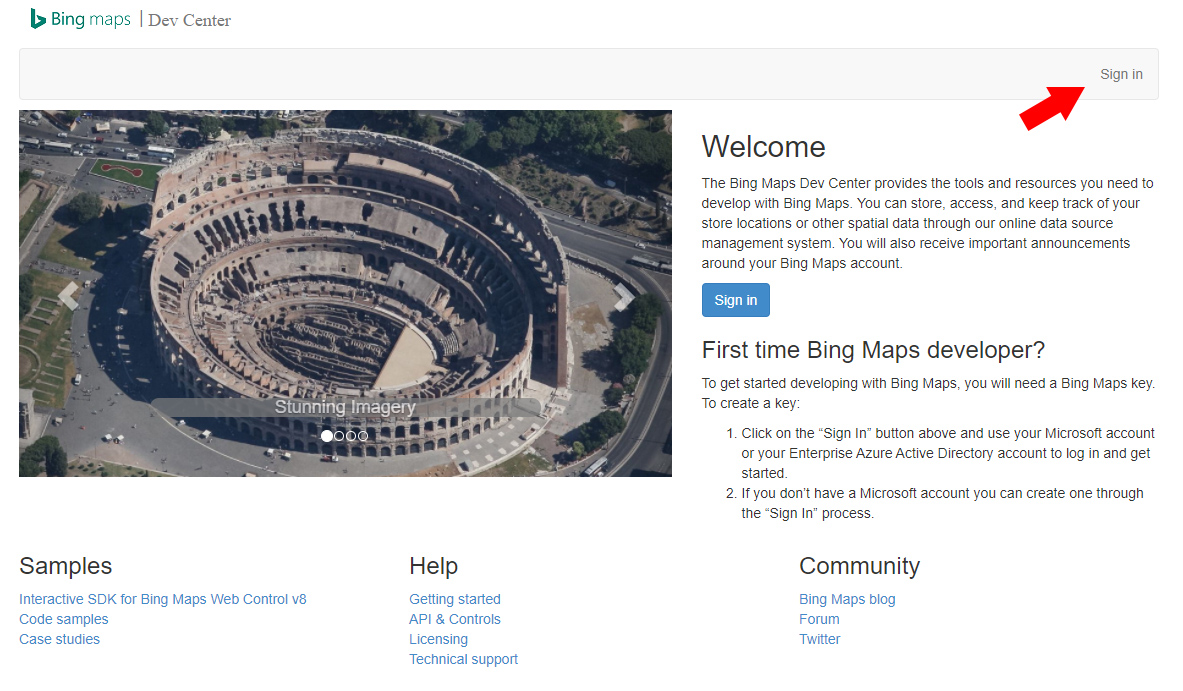Open the Code samples link
This screenshot has height=691, width=1183.
[x=64, y=619]
